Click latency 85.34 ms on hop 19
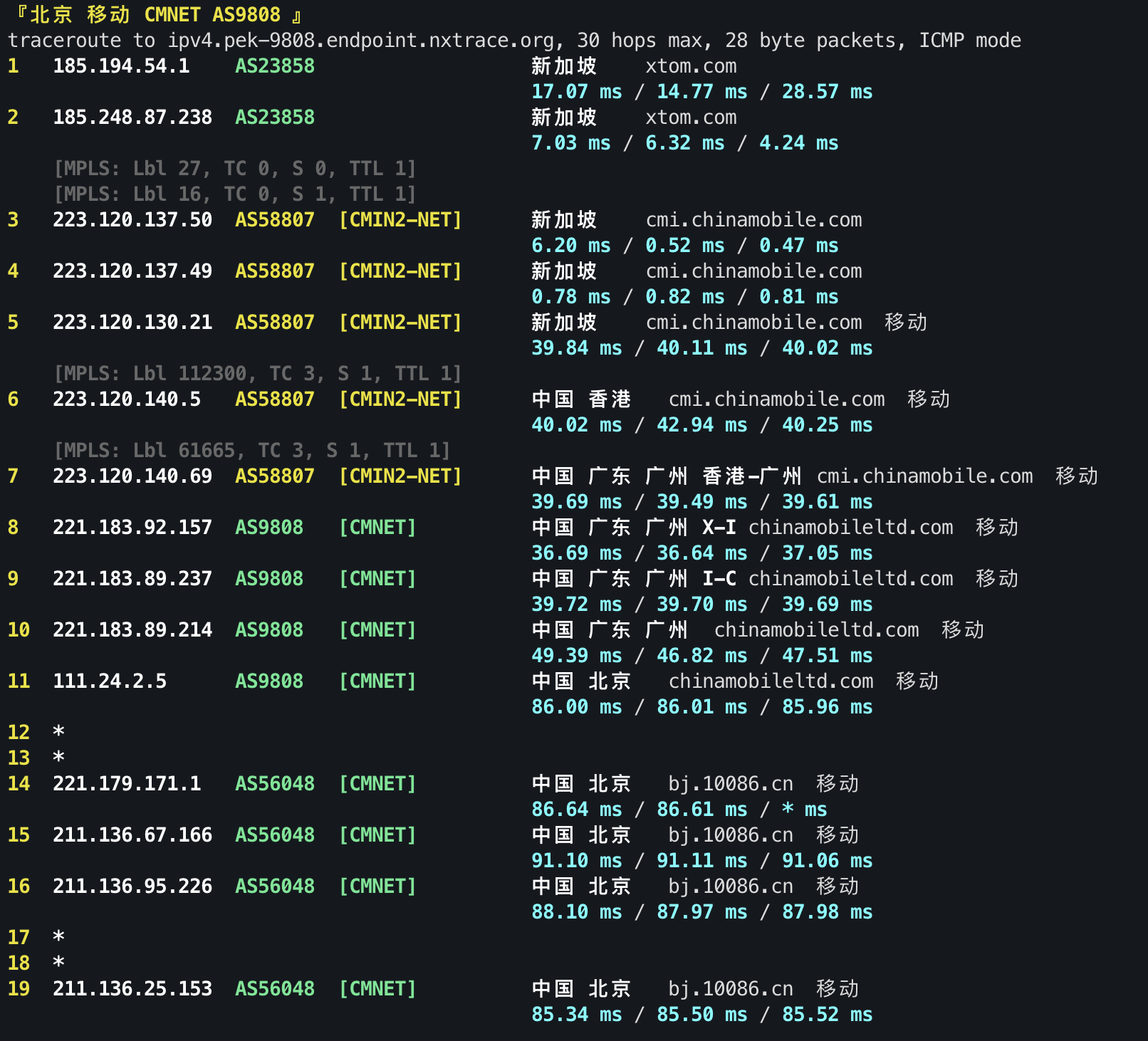The height and width of the screenshot is (1041, 1148). point(577,1015)
